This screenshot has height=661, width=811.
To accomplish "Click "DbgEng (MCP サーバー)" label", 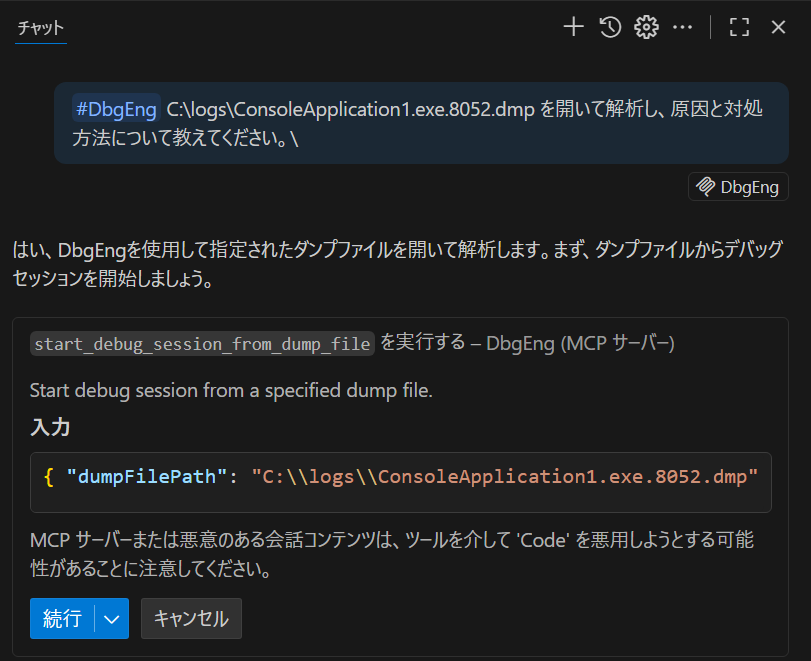I will pyautogui.click(x=580, y=343).
